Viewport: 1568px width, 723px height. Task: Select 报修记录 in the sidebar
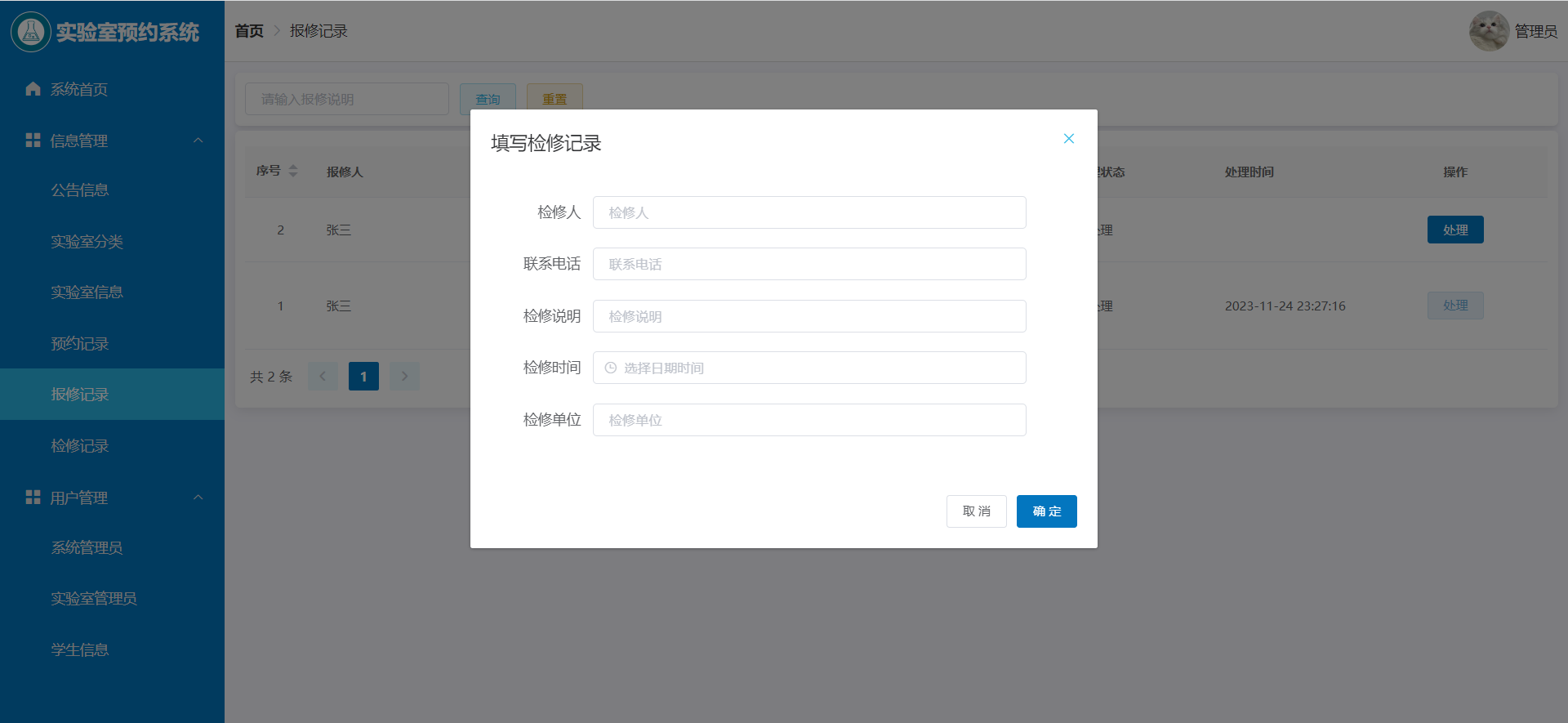point(112,395)
